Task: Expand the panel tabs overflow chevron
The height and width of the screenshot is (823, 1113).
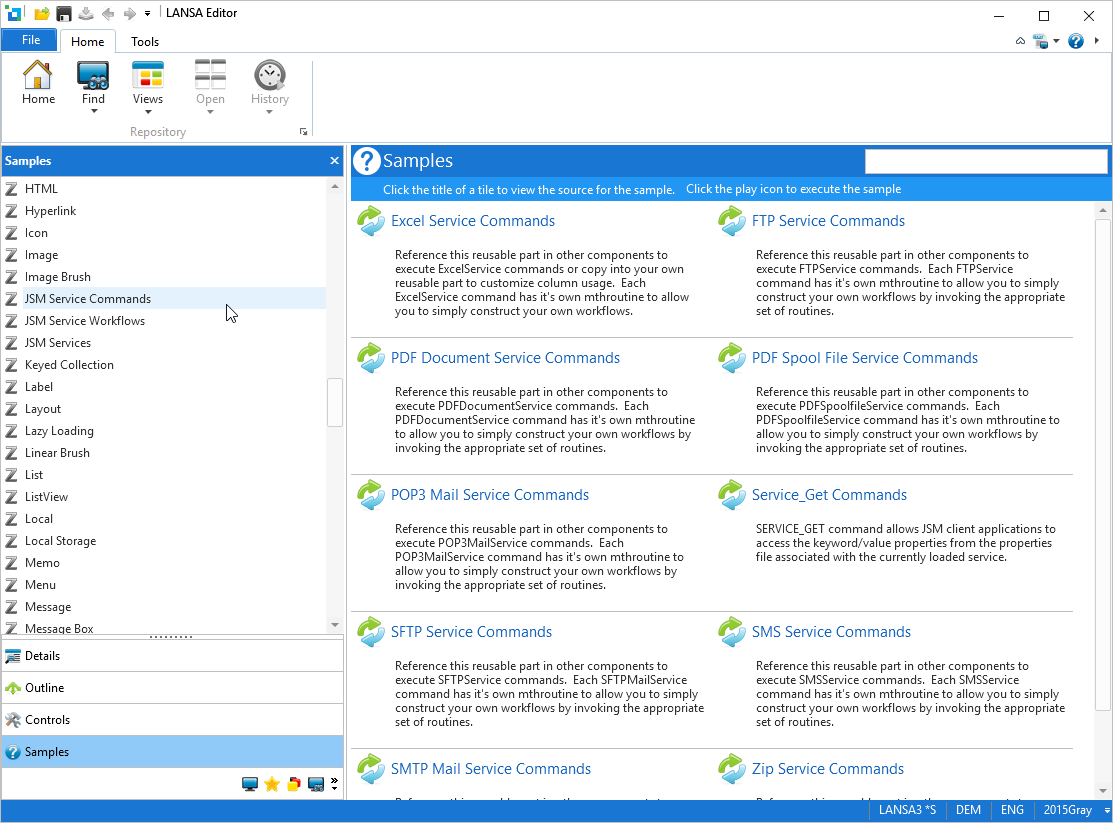Action: (334, 783)
